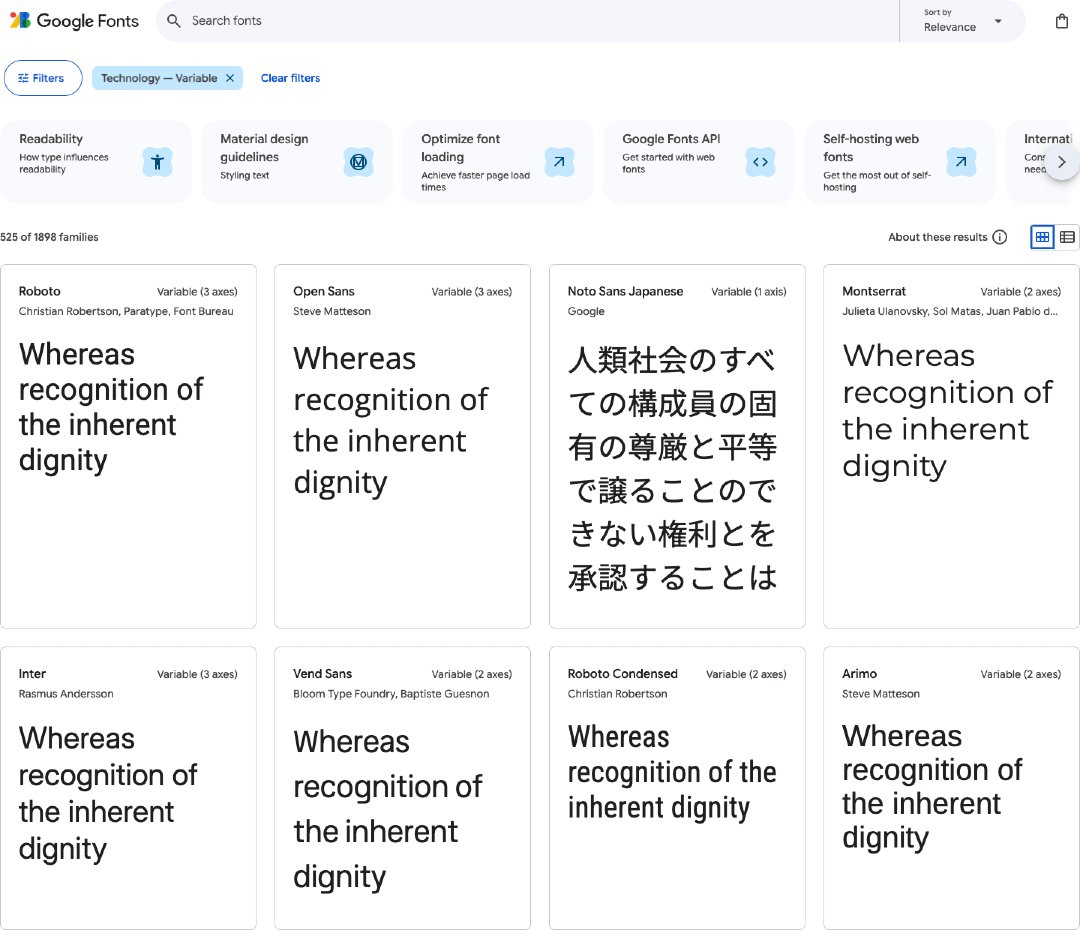Open the shopping bag icon

click(x=1061, y=21)
